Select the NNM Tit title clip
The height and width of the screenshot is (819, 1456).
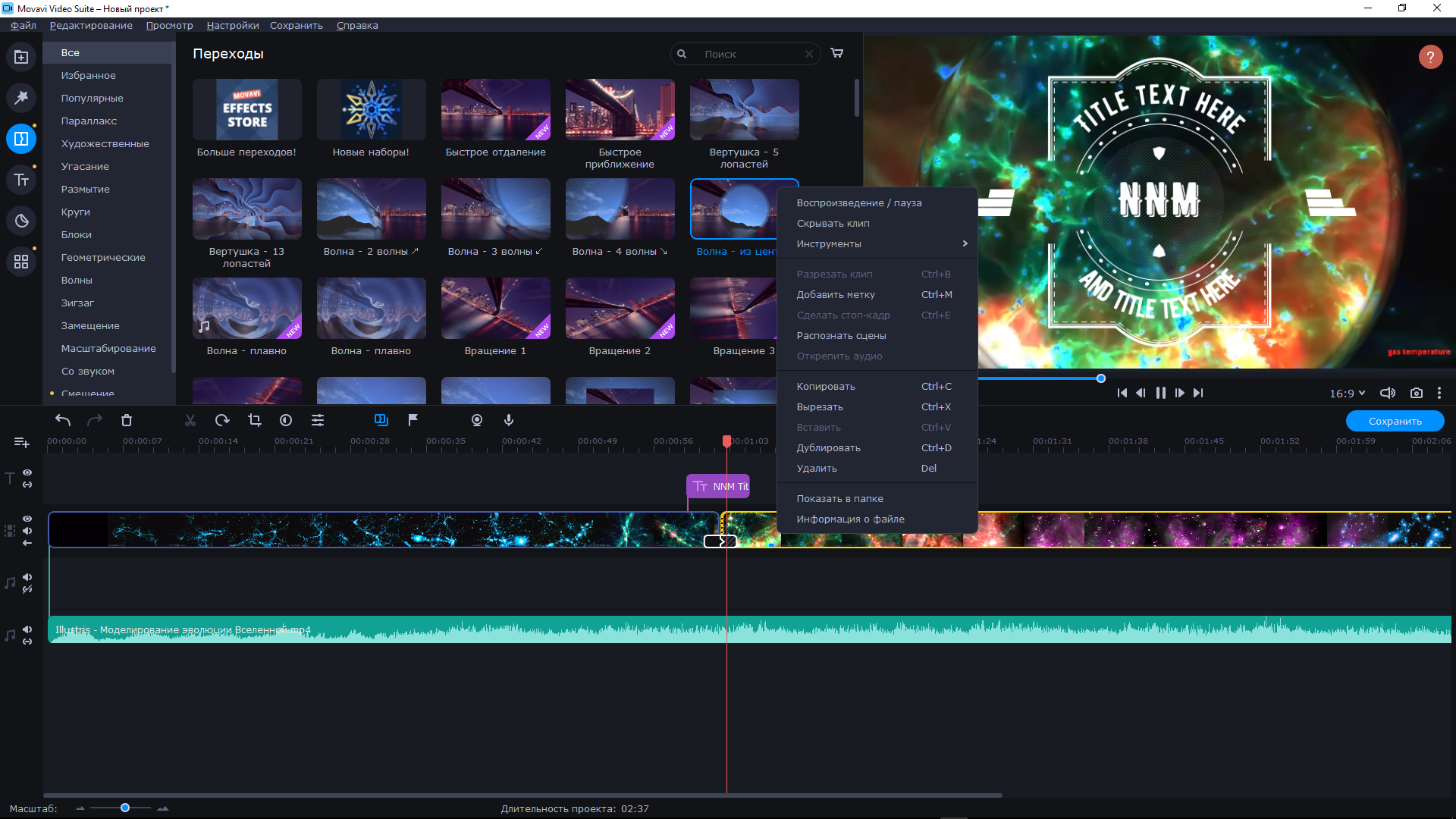[718, 486]
